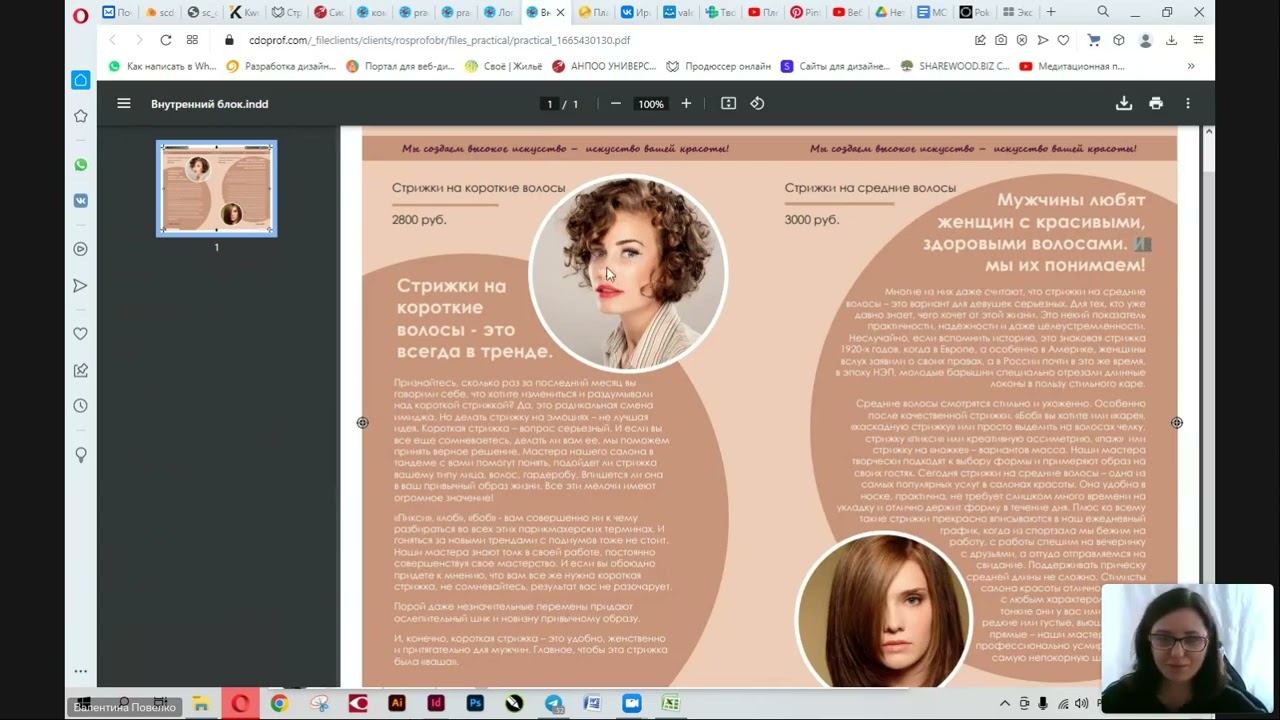1280x720 pixels.
Task: Show hidden system tray icons
Action: [1005, 703]
